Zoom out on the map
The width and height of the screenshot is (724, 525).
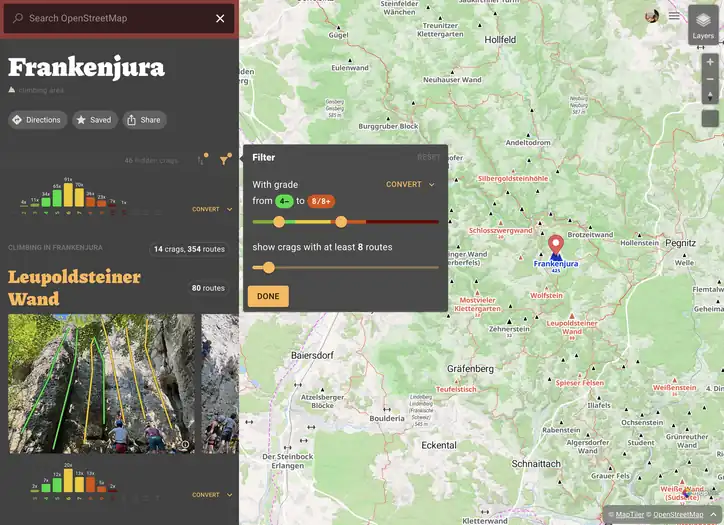tap(710, 79)
